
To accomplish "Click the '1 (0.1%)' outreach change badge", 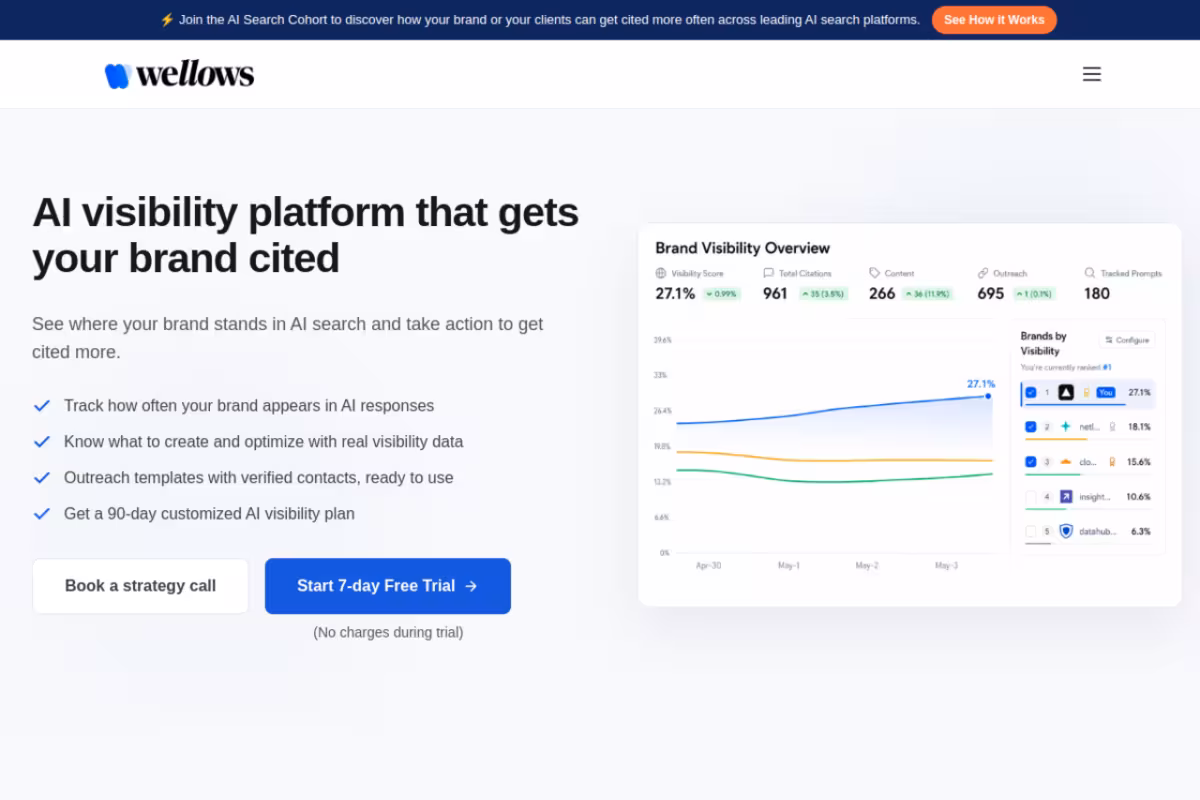I will pos(1034,294).
